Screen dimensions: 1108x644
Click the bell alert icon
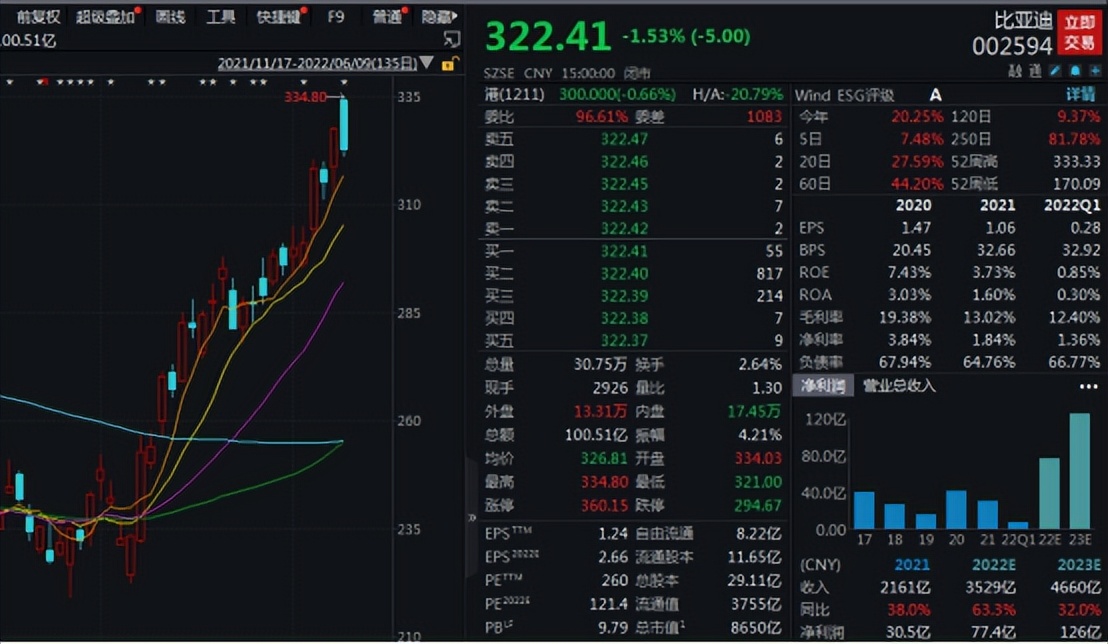[x=1076, y=71]
